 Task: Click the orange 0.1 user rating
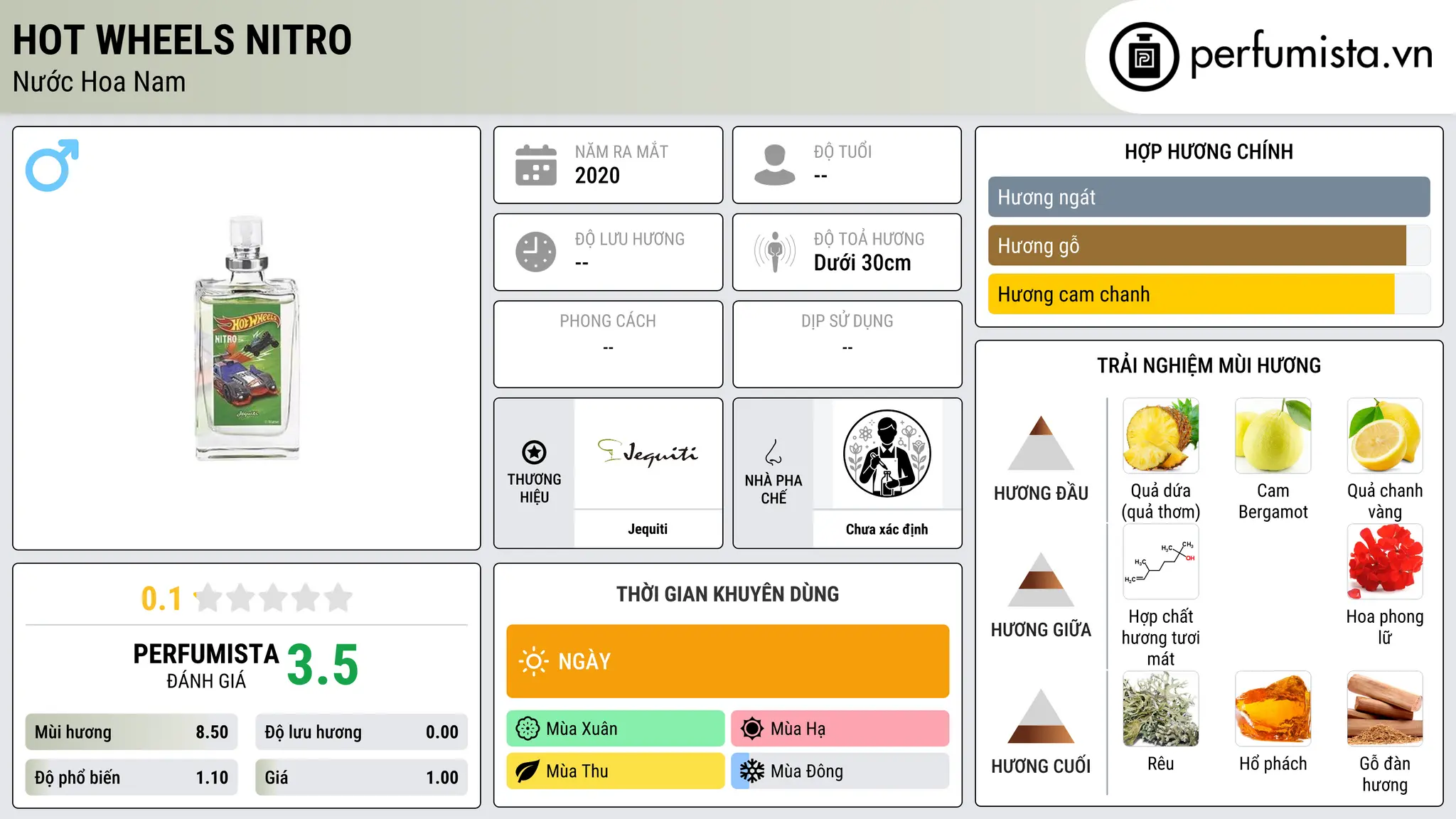click(x=161, y=599)
